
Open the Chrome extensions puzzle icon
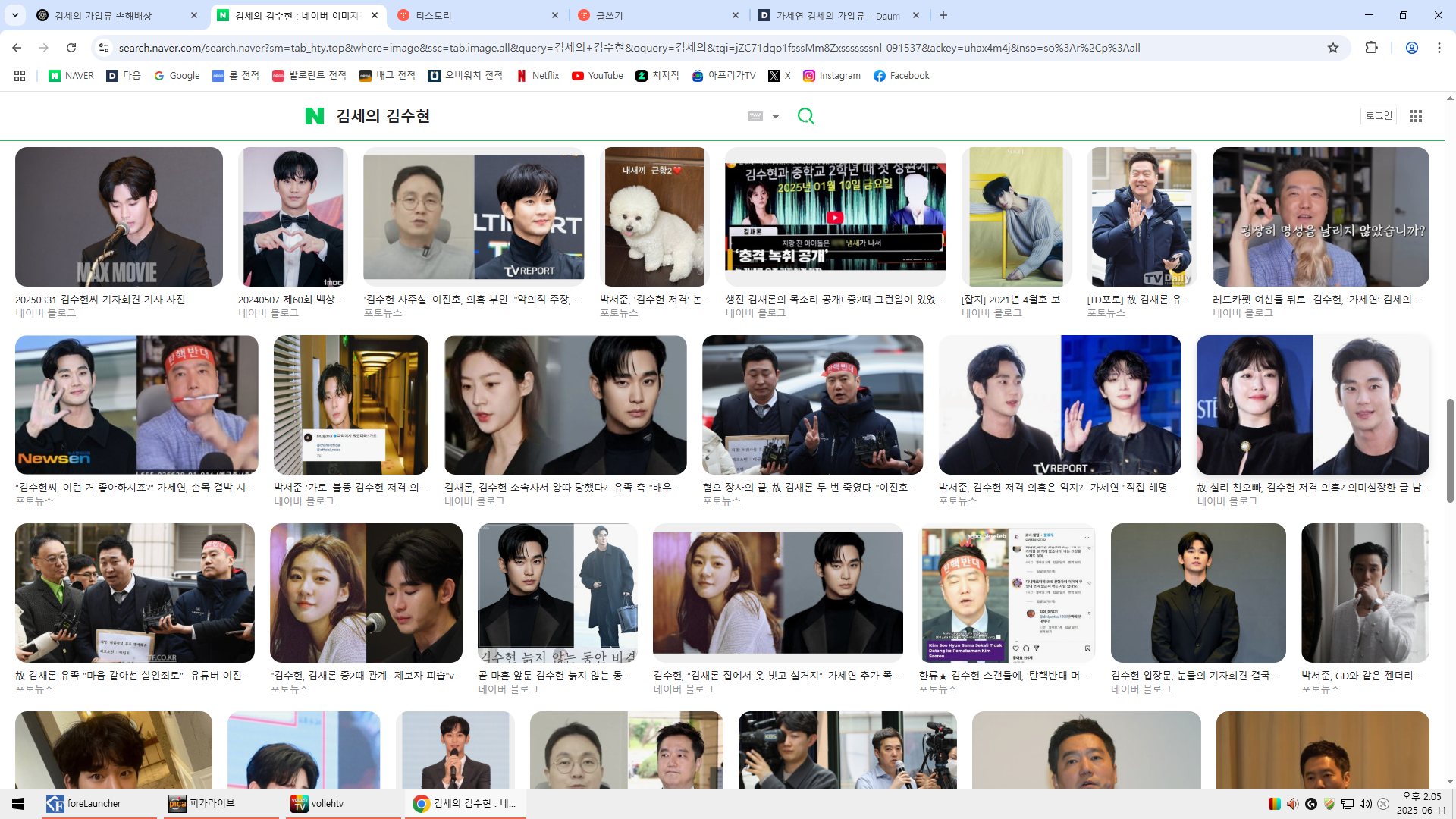point(1371,48)
